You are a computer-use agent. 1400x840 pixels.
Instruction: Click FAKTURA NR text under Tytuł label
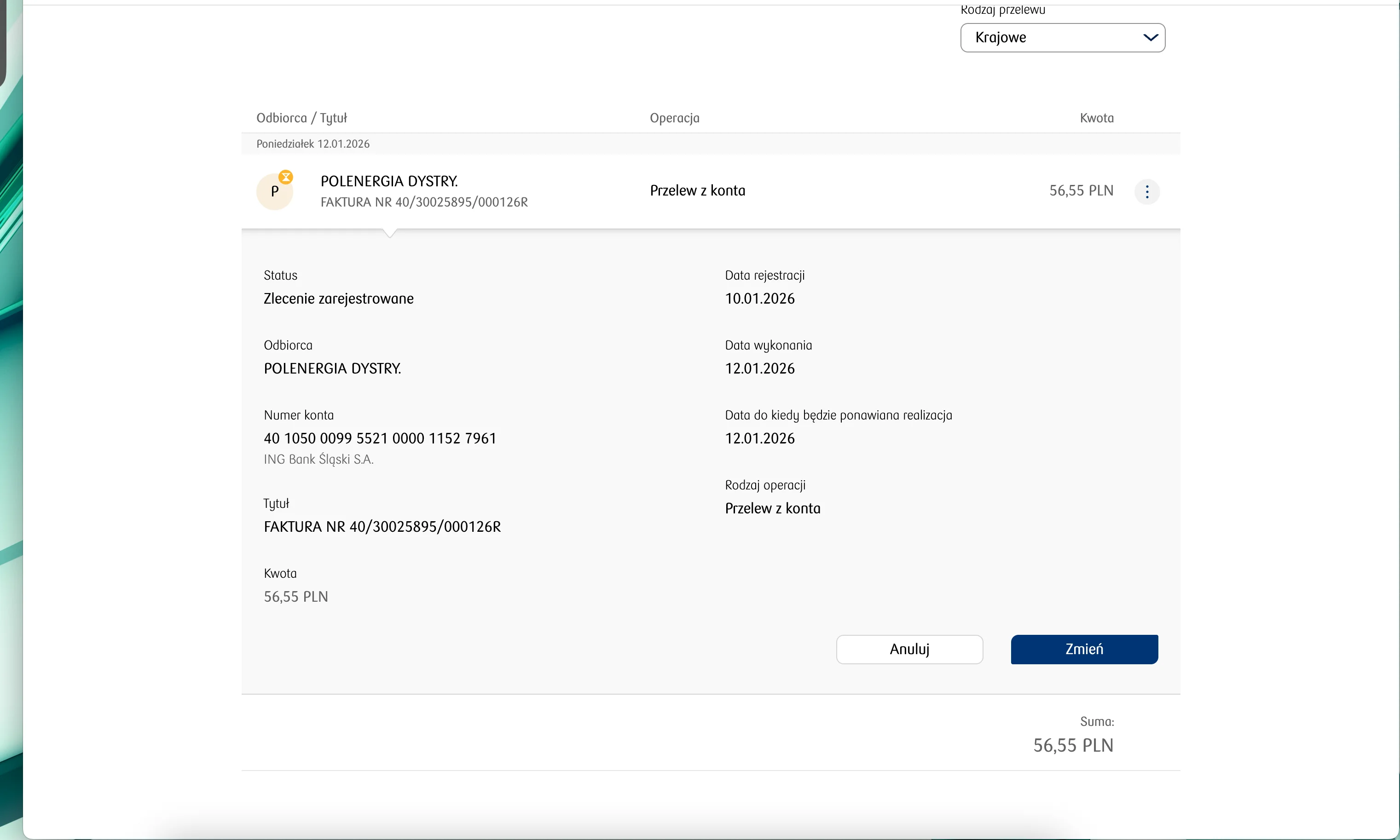click(382, 526)
